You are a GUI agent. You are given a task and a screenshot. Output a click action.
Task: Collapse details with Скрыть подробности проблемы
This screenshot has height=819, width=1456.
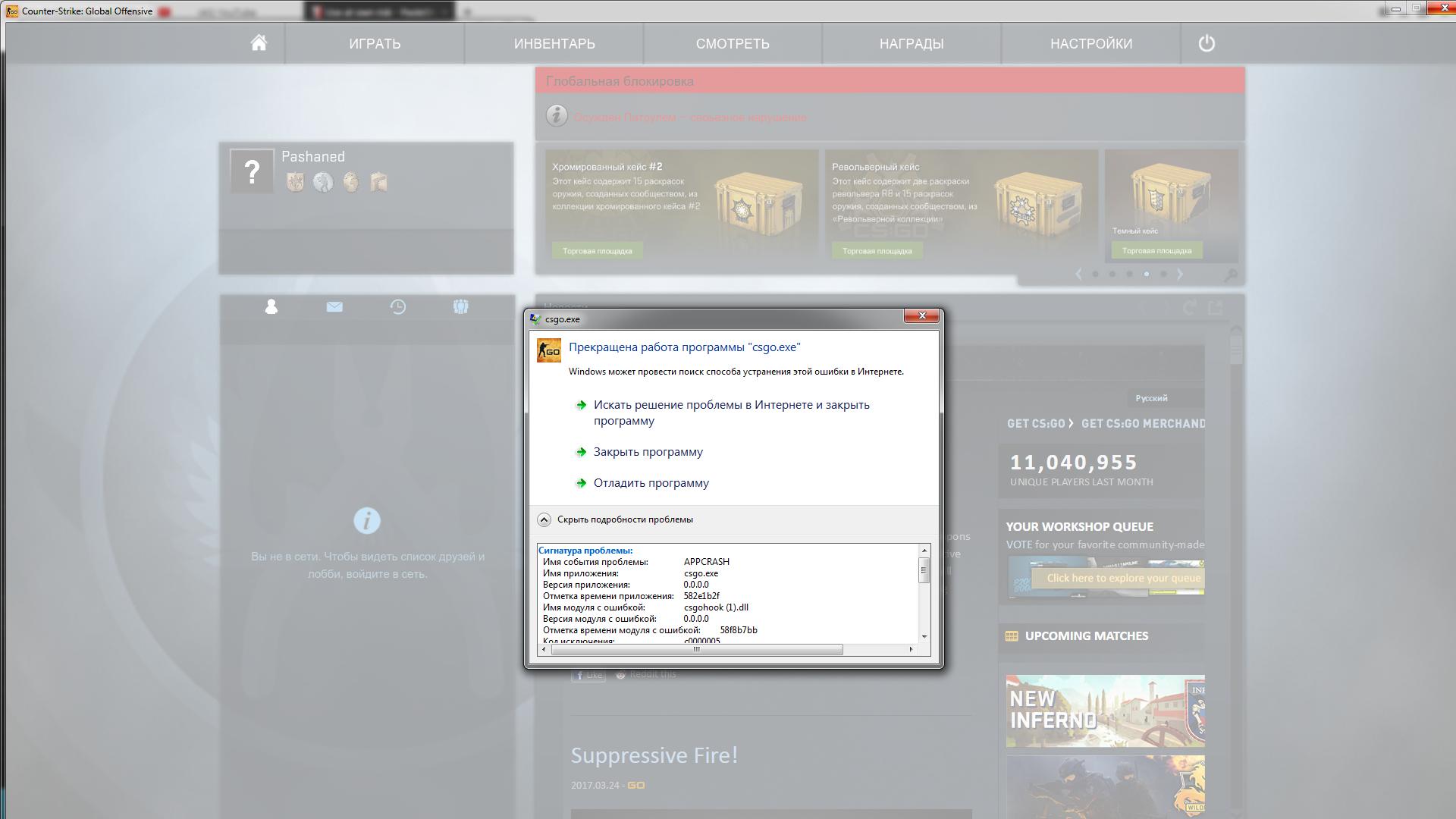[624, 519]
